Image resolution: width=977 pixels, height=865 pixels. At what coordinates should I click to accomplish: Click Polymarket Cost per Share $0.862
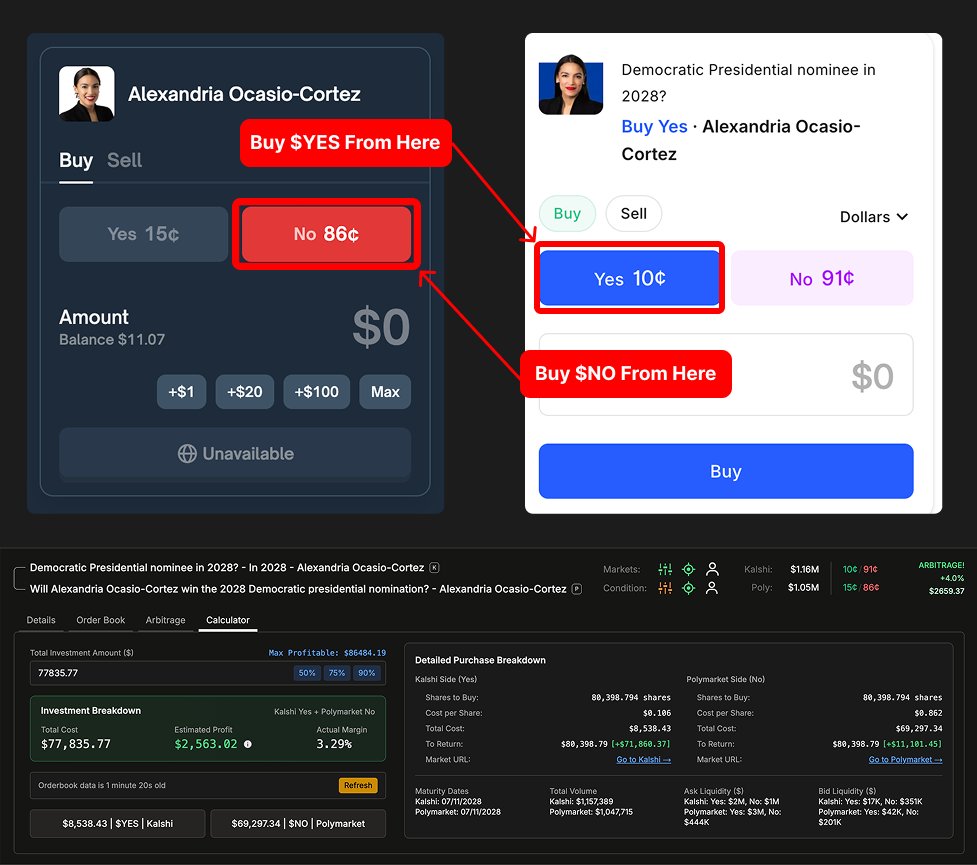[928, 713]
